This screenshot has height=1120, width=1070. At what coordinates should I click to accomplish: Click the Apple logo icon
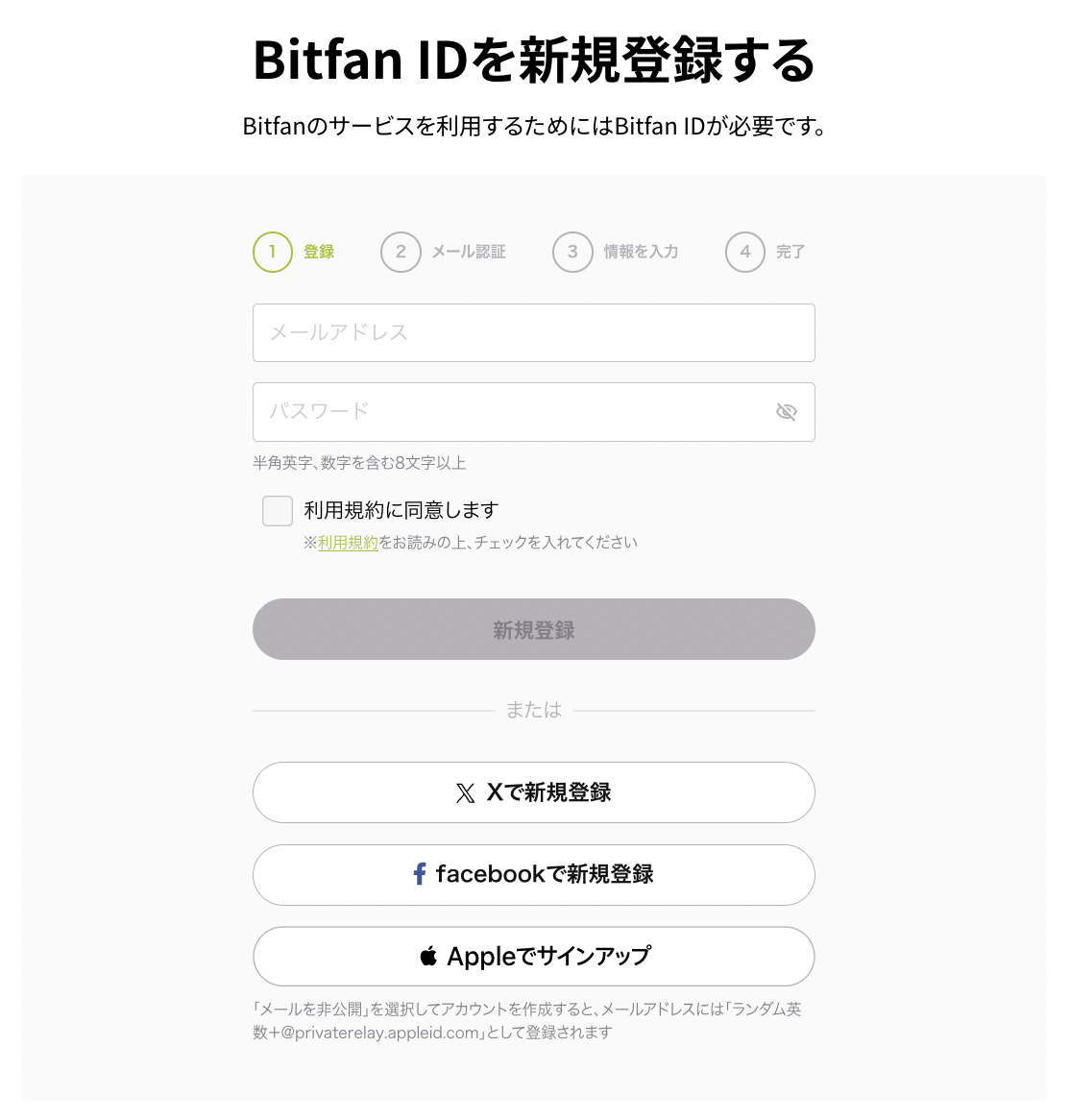pos(429,957)
